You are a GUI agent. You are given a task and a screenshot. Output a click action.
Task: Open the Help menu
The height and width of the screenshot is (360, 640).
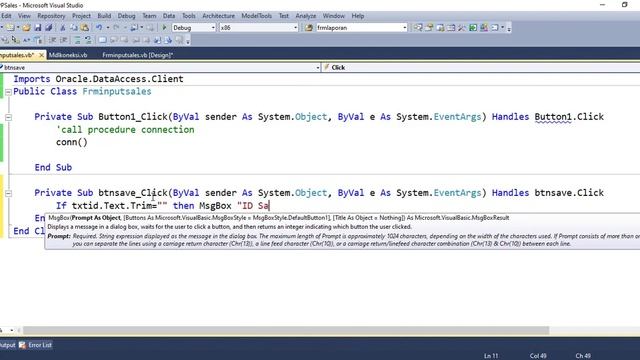pos(358,16)
